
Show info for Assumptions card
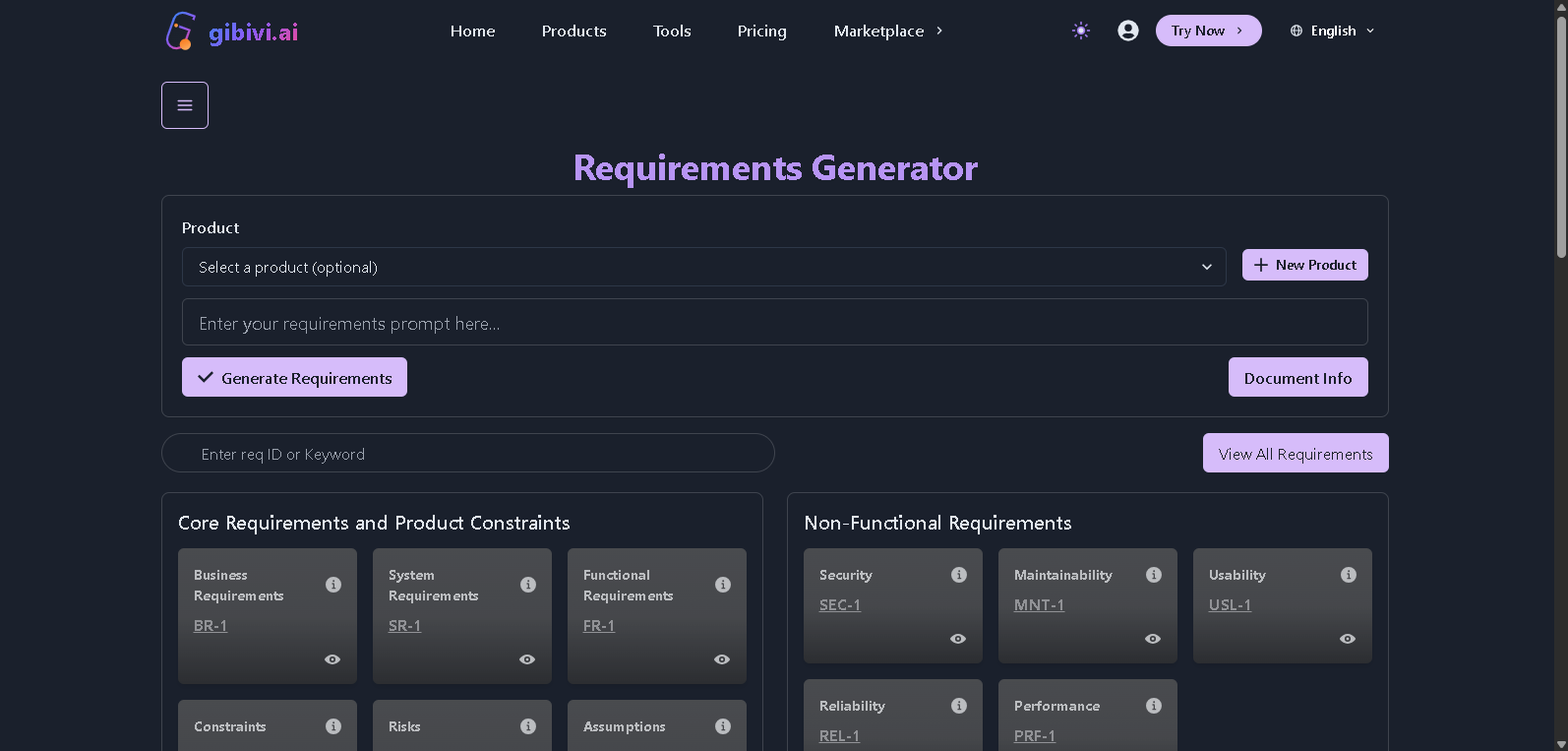click(x=723, y=726)
